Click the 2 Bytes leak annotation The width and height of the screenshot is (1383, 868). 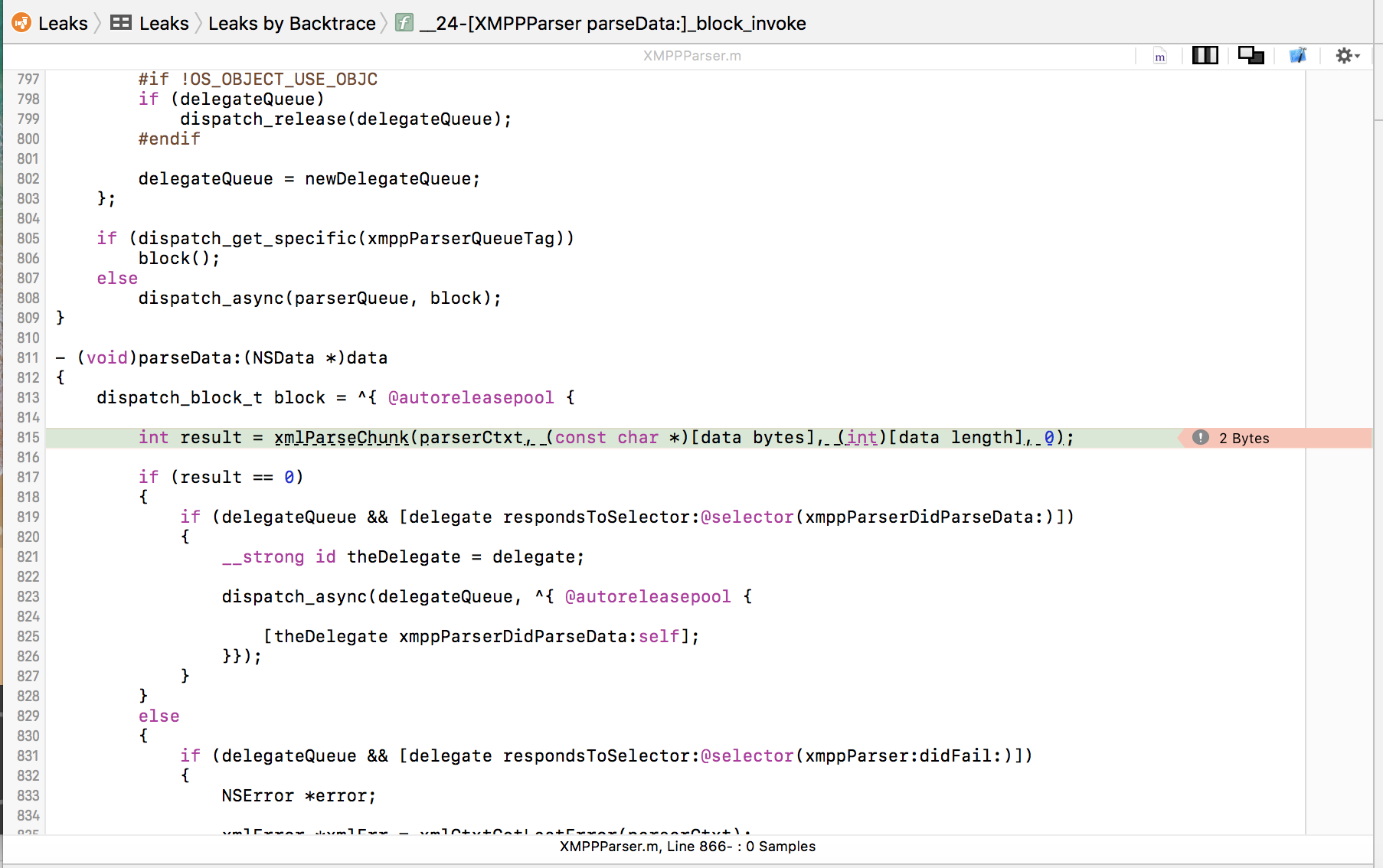click(1244, 438)
